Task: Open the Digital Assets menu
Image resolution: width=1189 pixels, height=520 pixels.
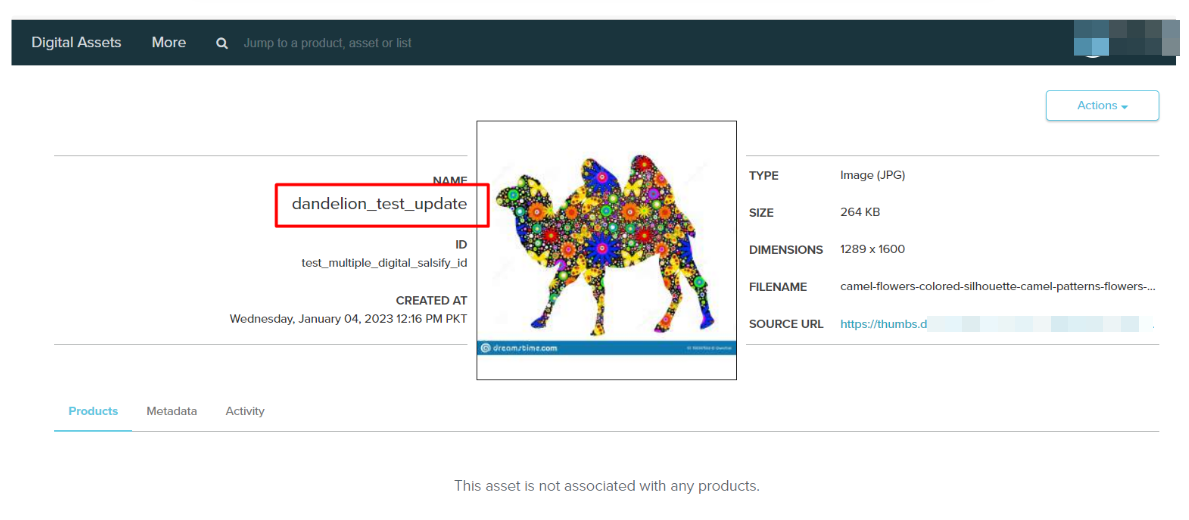Action: tap(76, 42)
